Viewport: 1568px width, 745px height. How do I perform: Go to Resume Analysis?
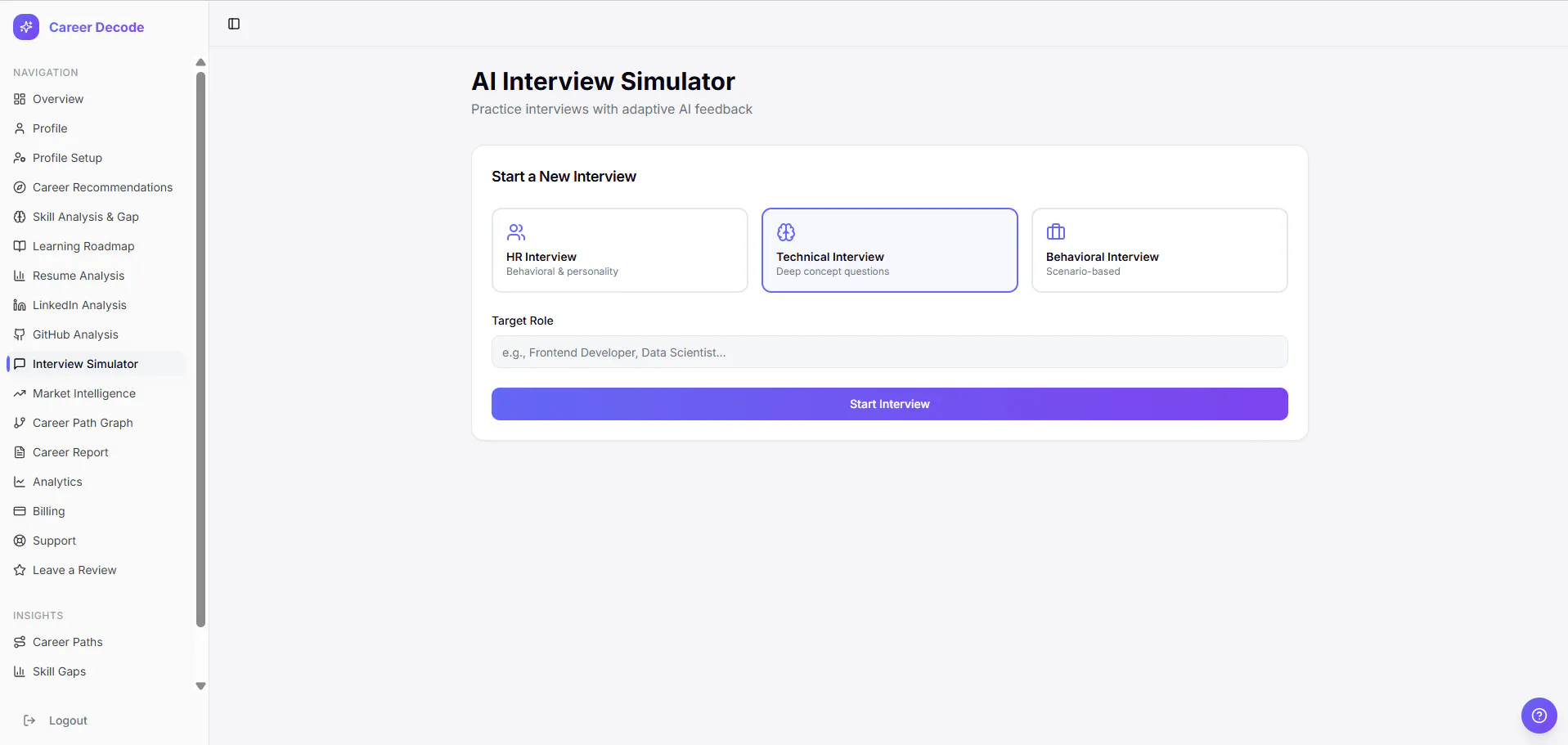tap(97, 276)
